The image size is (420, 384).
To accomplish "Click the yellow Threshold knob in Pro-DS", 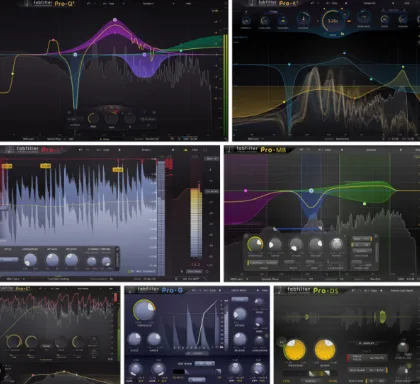I will pyautogui.click(x=295, y=350).
